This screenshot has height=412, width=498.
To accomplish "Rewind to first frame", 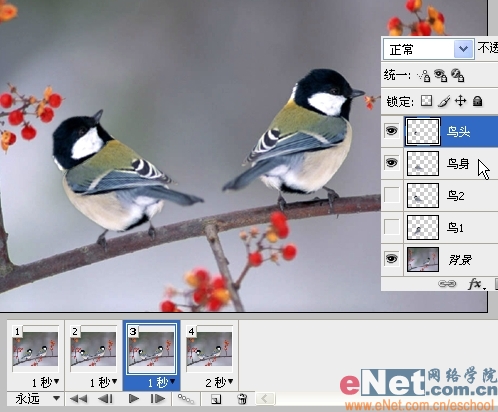I will click(79, 398).
